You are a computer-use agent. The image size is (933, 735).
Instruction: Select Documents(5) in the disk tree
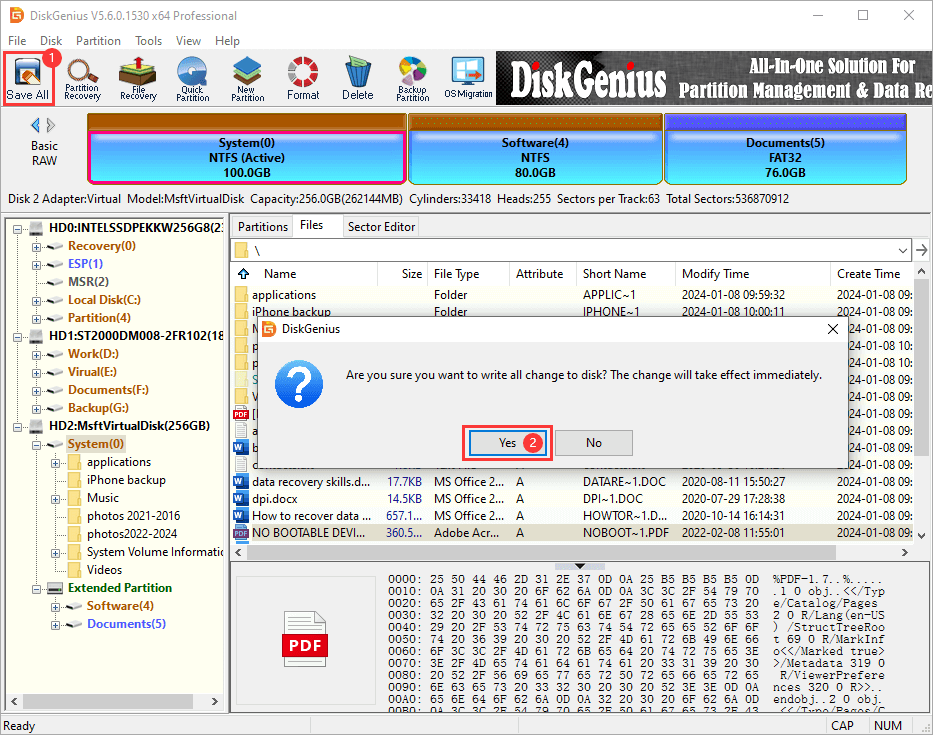click(126, 624)
